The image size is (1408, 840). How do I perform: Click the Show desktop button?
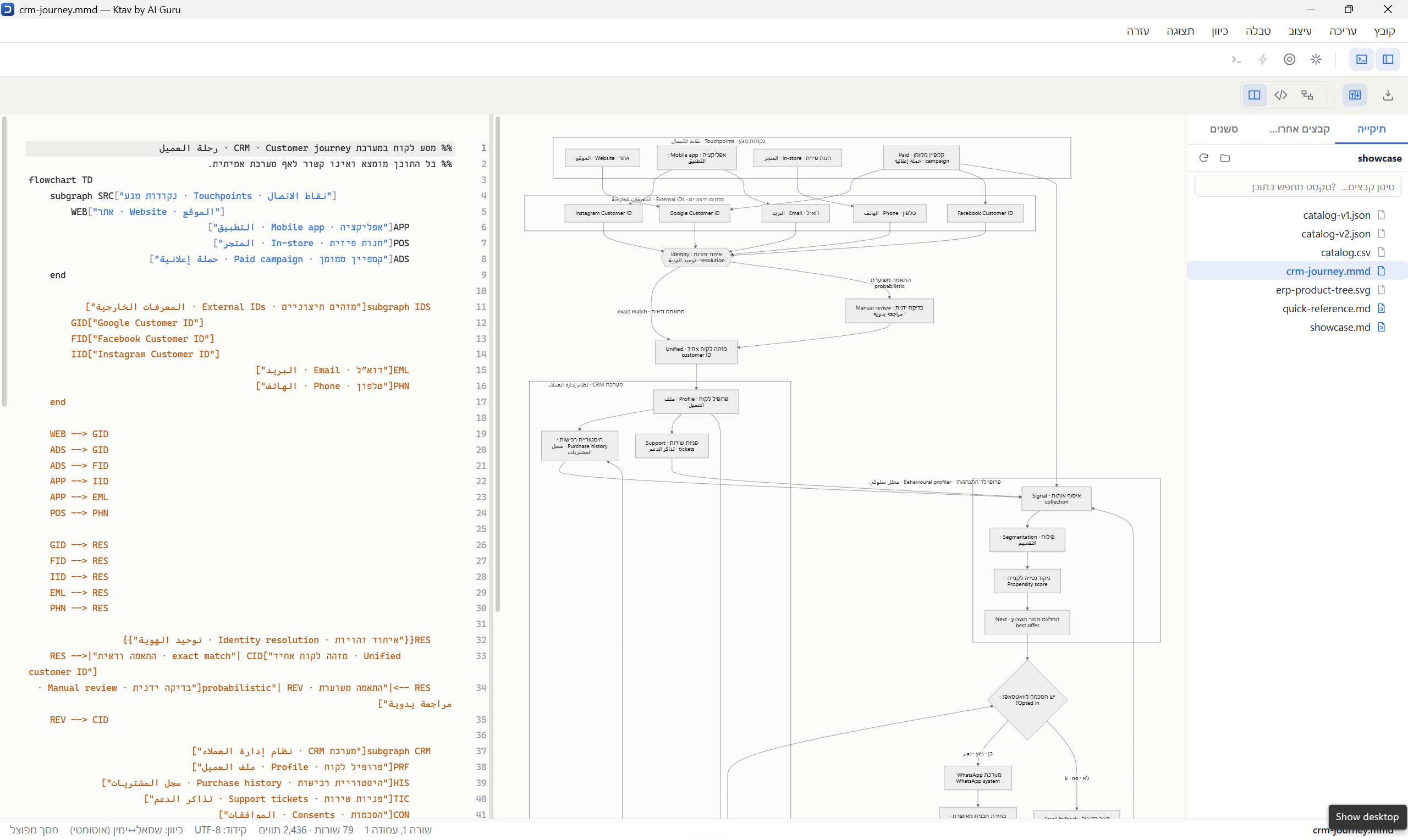point(1367,817)
